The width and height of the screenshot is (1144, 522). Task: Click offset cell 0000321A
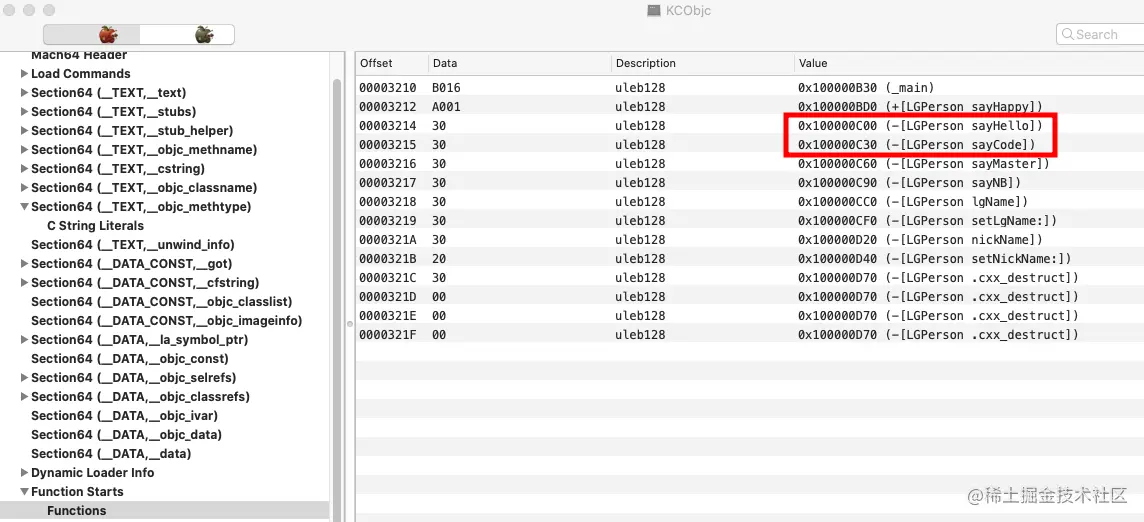pos(387,239)
